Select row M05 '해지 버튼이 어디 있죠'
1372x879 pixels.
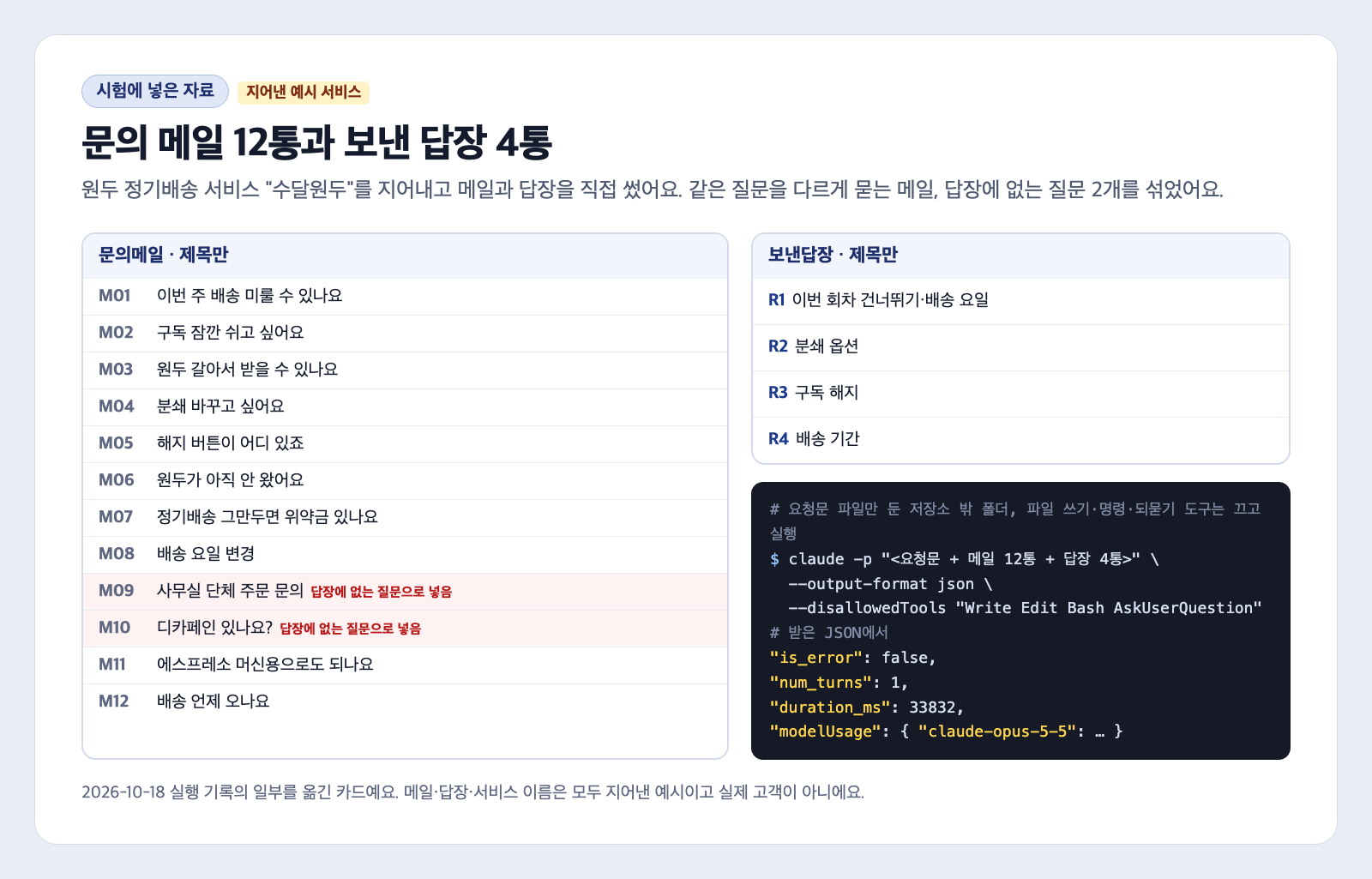(405, 443)
